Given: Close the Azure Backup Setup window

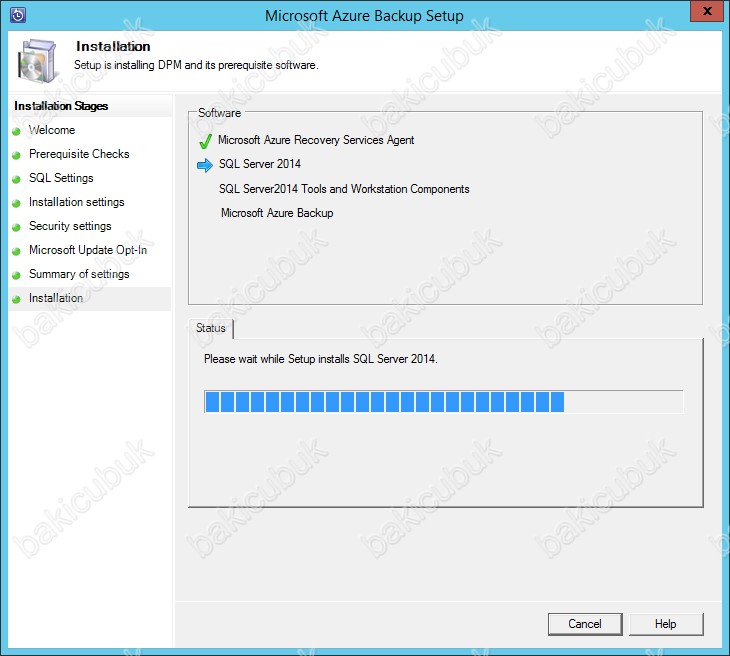Looking at the screenshot, I should (x=707, y=11).
